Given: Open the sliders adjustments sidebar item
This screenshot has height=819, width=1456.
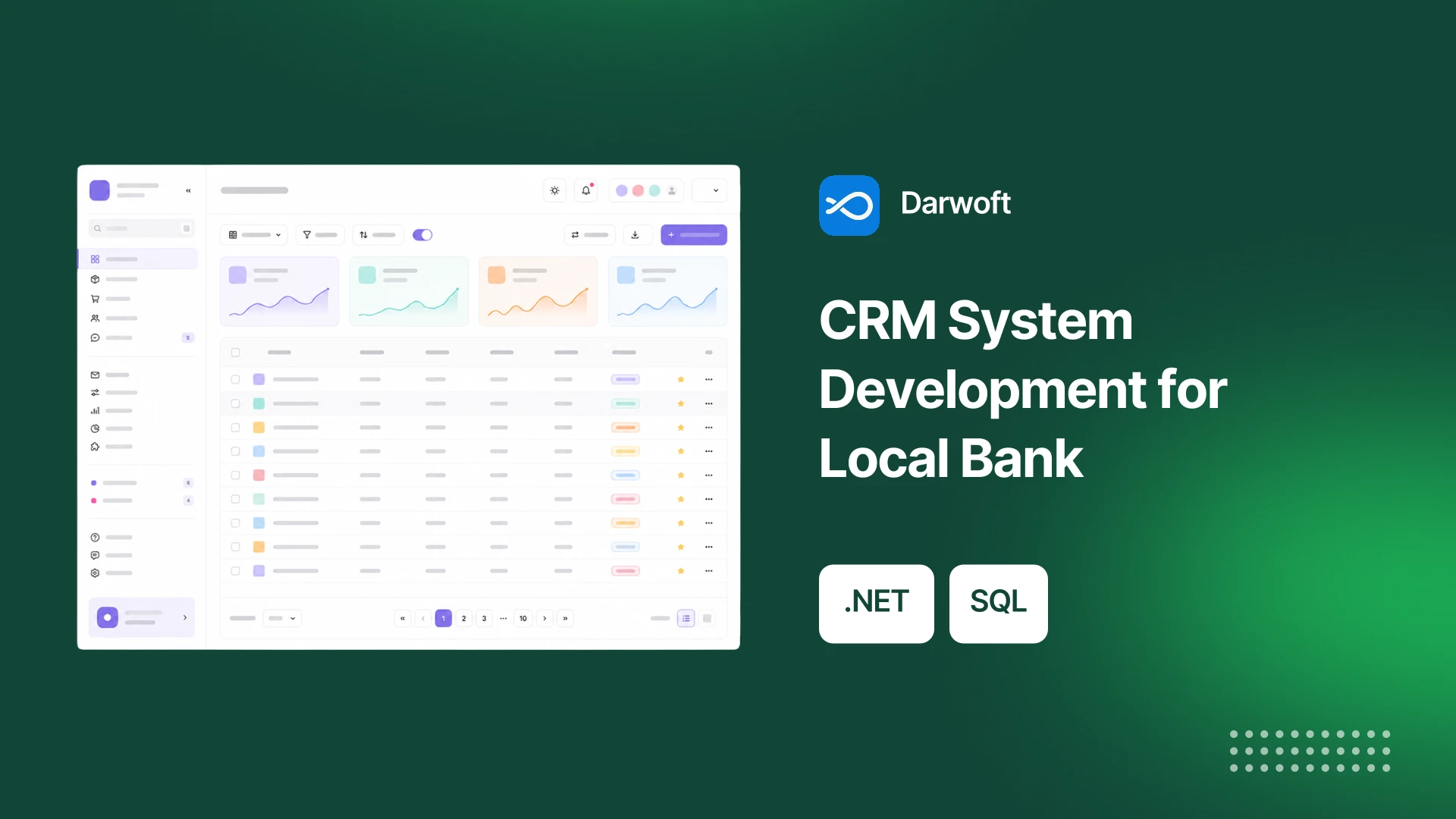Looking at the screenshot, I should point(95,393).
